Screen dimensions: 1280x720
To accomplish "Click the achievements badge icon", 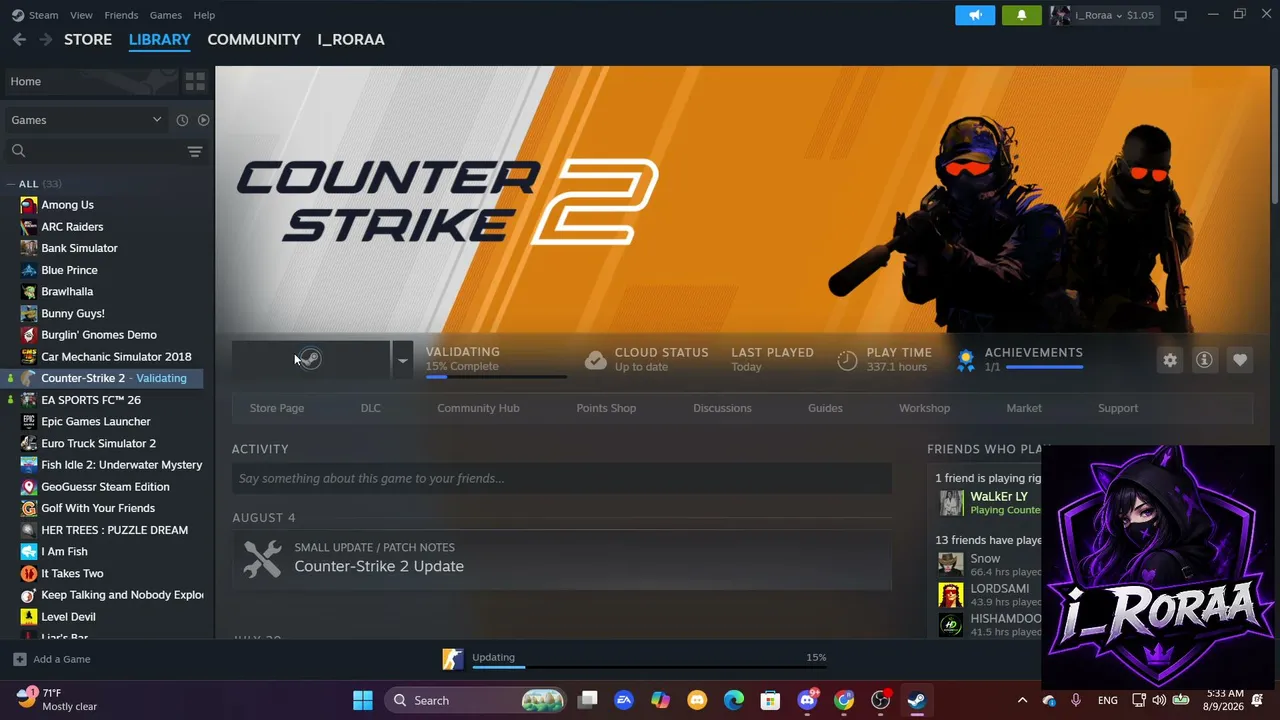I will (x=965, y=360).
